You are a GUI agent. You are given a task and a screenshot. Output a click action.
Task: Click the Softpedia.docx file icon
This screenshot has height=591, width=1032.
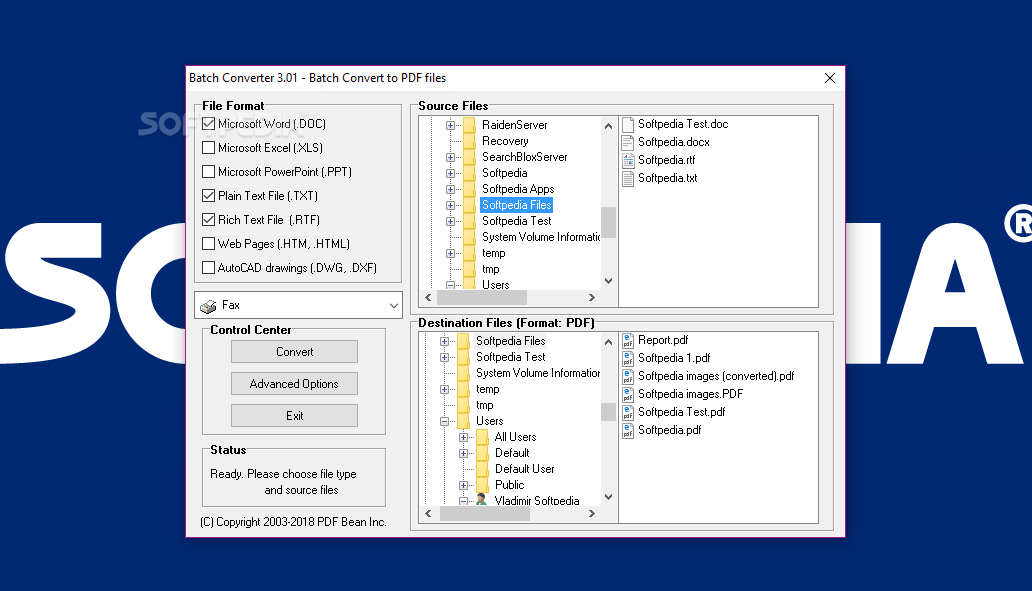(x=628, y=142)
